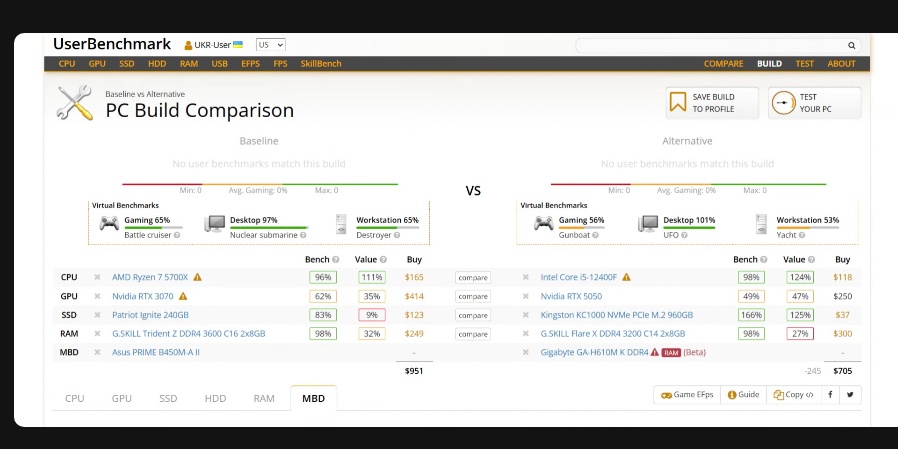Open ABOUT in navigation bar
Screen dimensions: 898x449
[x=841, y=64]
